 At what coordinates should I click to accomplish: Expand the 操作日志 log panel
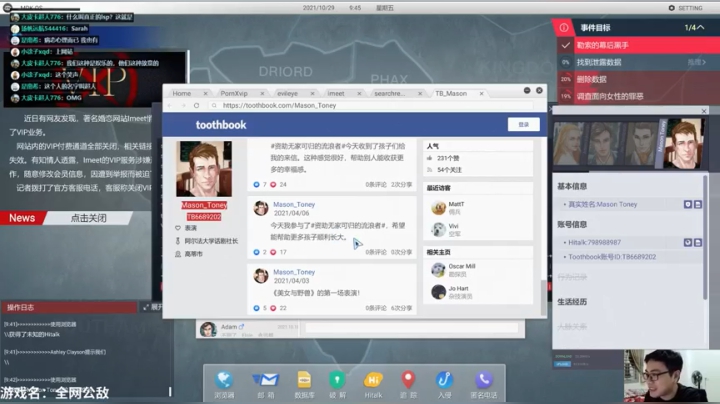click(152, 307)
